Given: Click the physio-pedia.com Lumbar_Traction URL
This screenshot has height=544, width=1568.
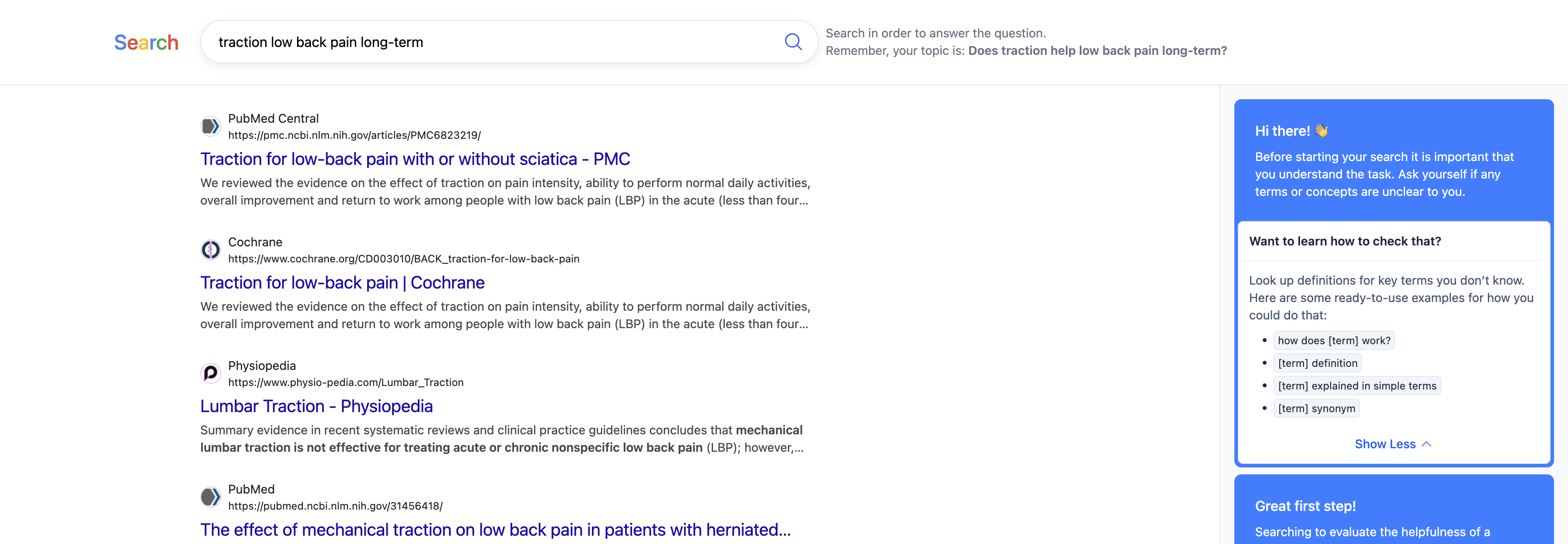Looking at the screenshot, I should pyautogui.click(x=346, y=382).
